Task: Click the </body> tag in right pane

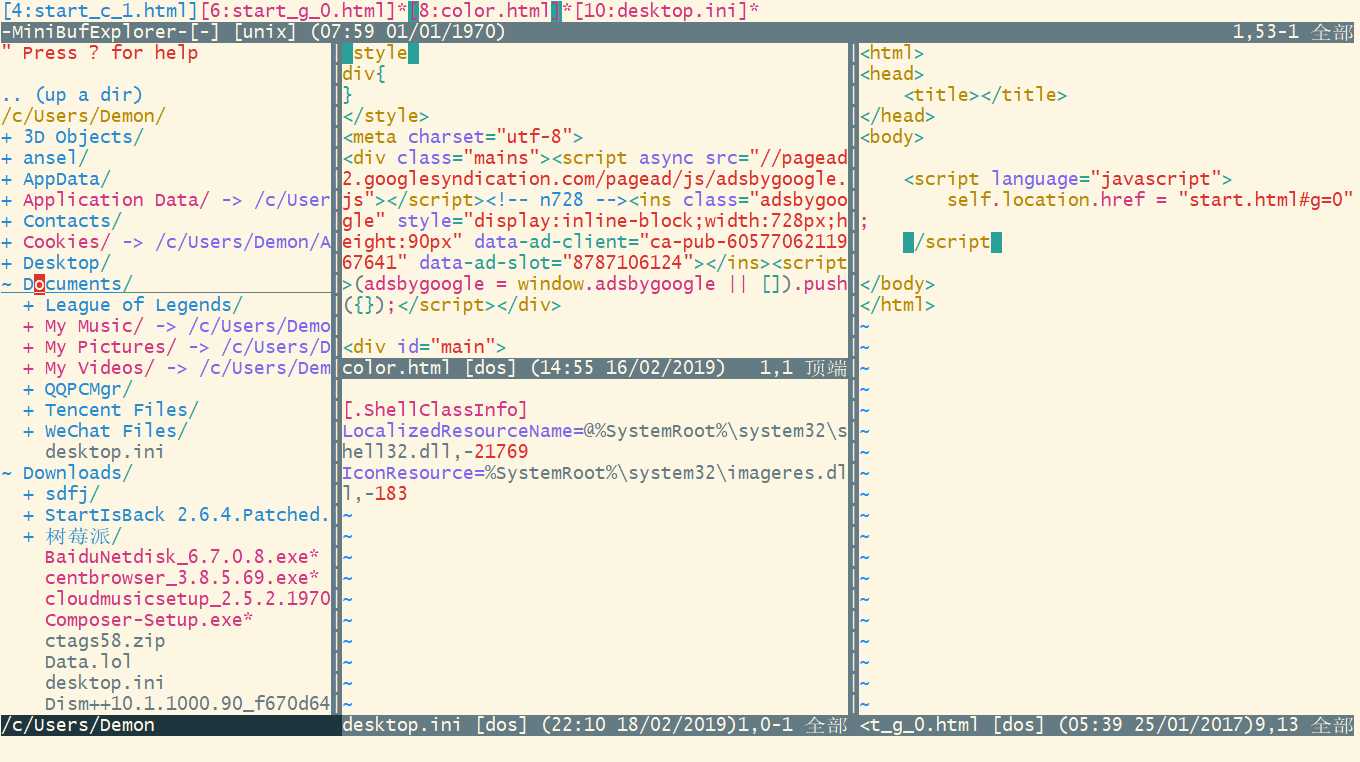Action: (x=898, y=284)
